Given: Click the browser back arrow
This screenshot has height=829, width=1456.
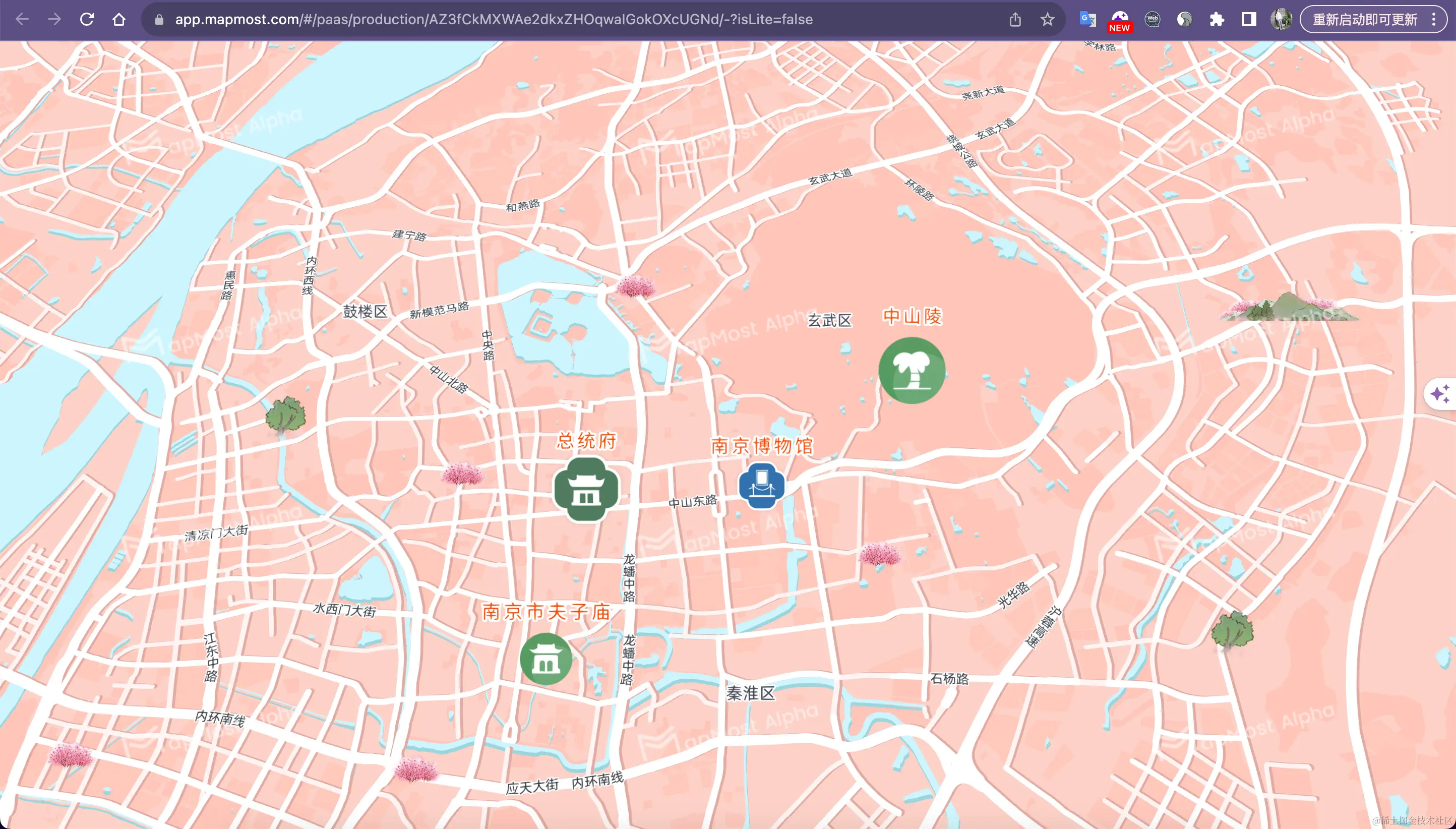Looking at the screenshot, I should [22, 19].
